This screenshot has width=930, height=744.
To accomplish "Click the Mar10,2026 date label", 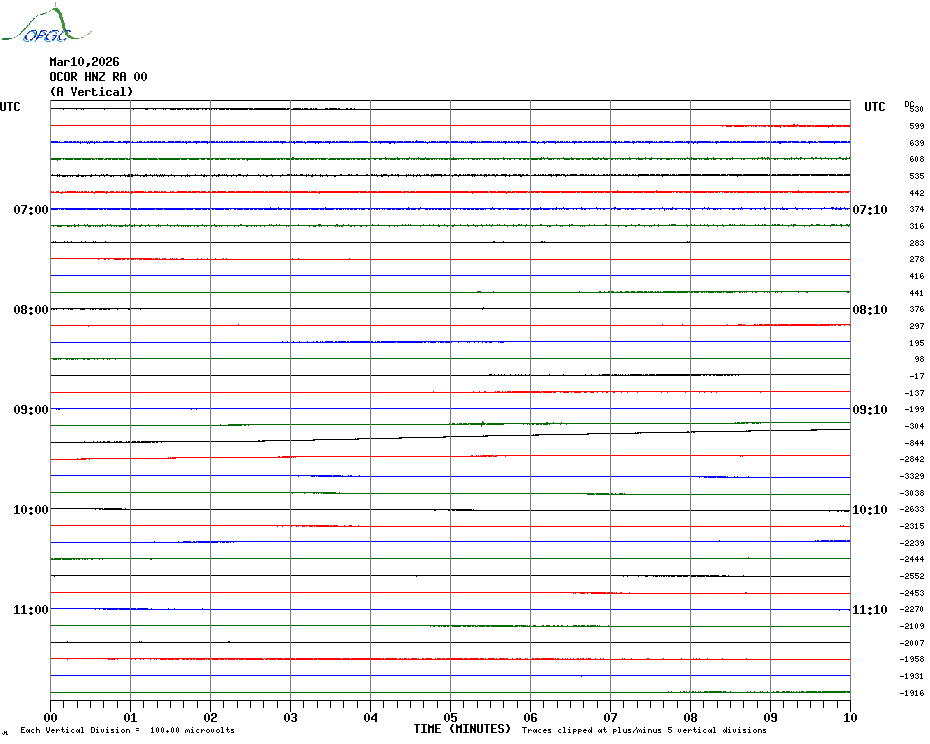I will click(x=84, y=62).
